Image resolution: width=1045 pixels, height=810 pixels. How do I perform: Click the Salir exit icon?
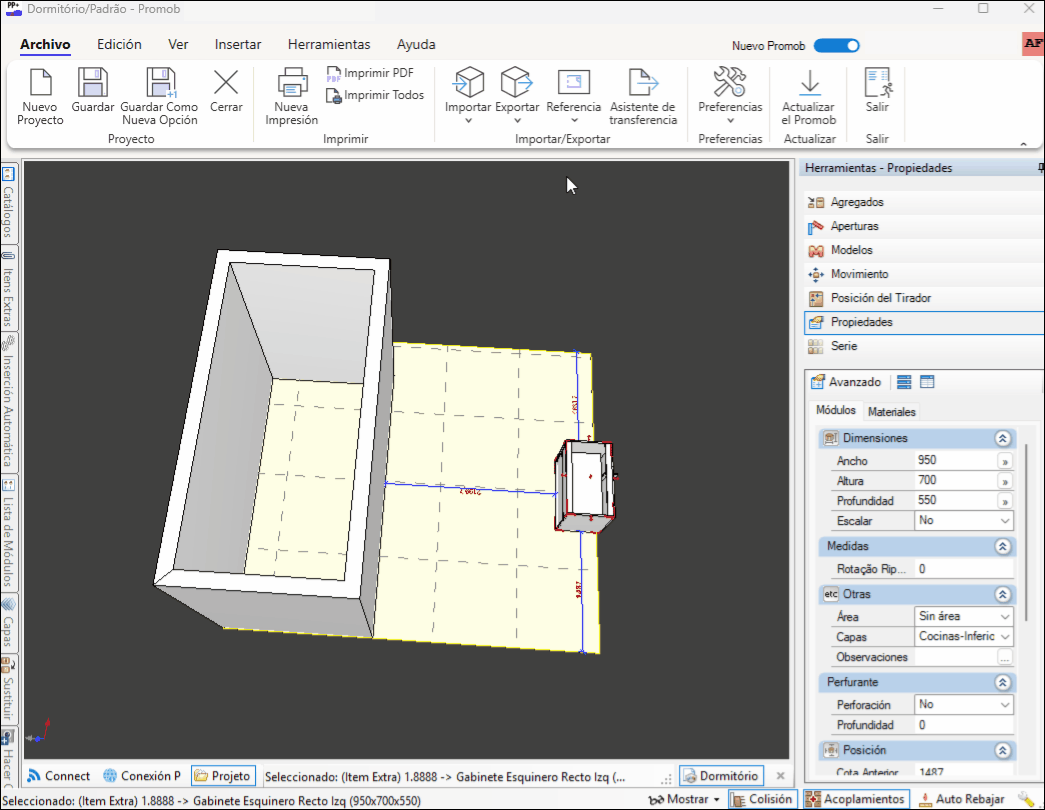pos(877,82)
